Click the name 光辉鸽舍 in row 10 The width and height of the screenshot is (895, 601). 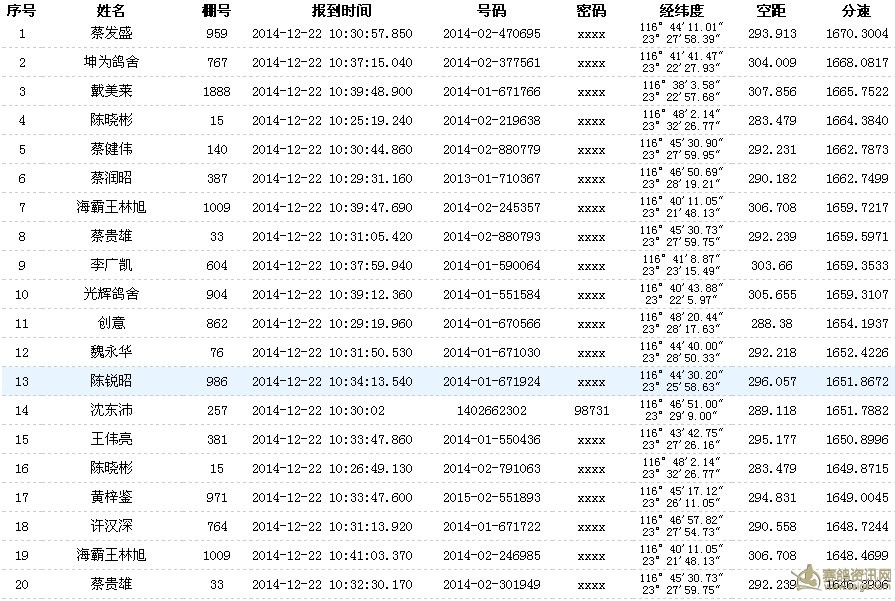[x=111, y=294]
